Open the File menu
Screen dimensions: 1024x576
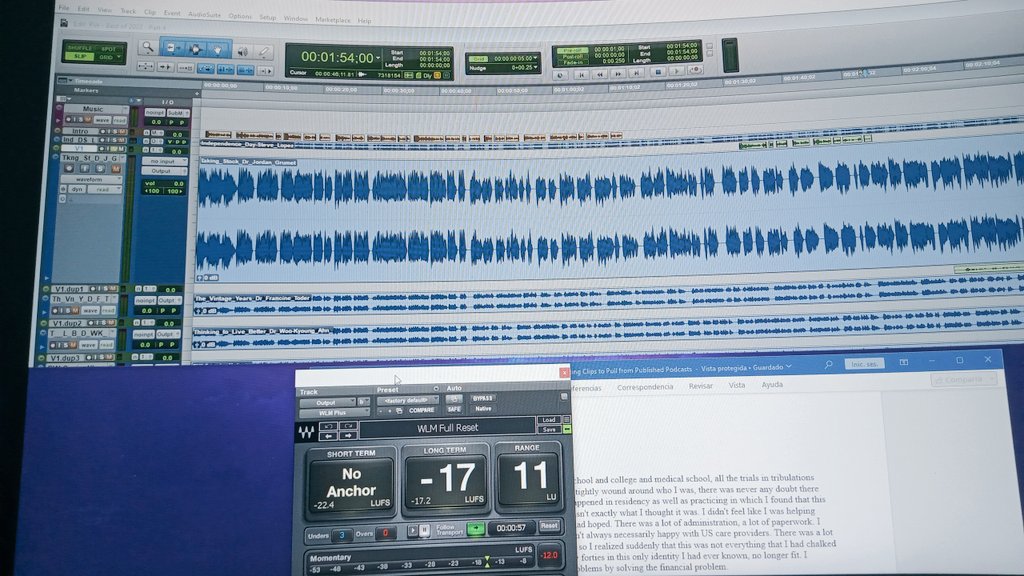pos(64,8)
